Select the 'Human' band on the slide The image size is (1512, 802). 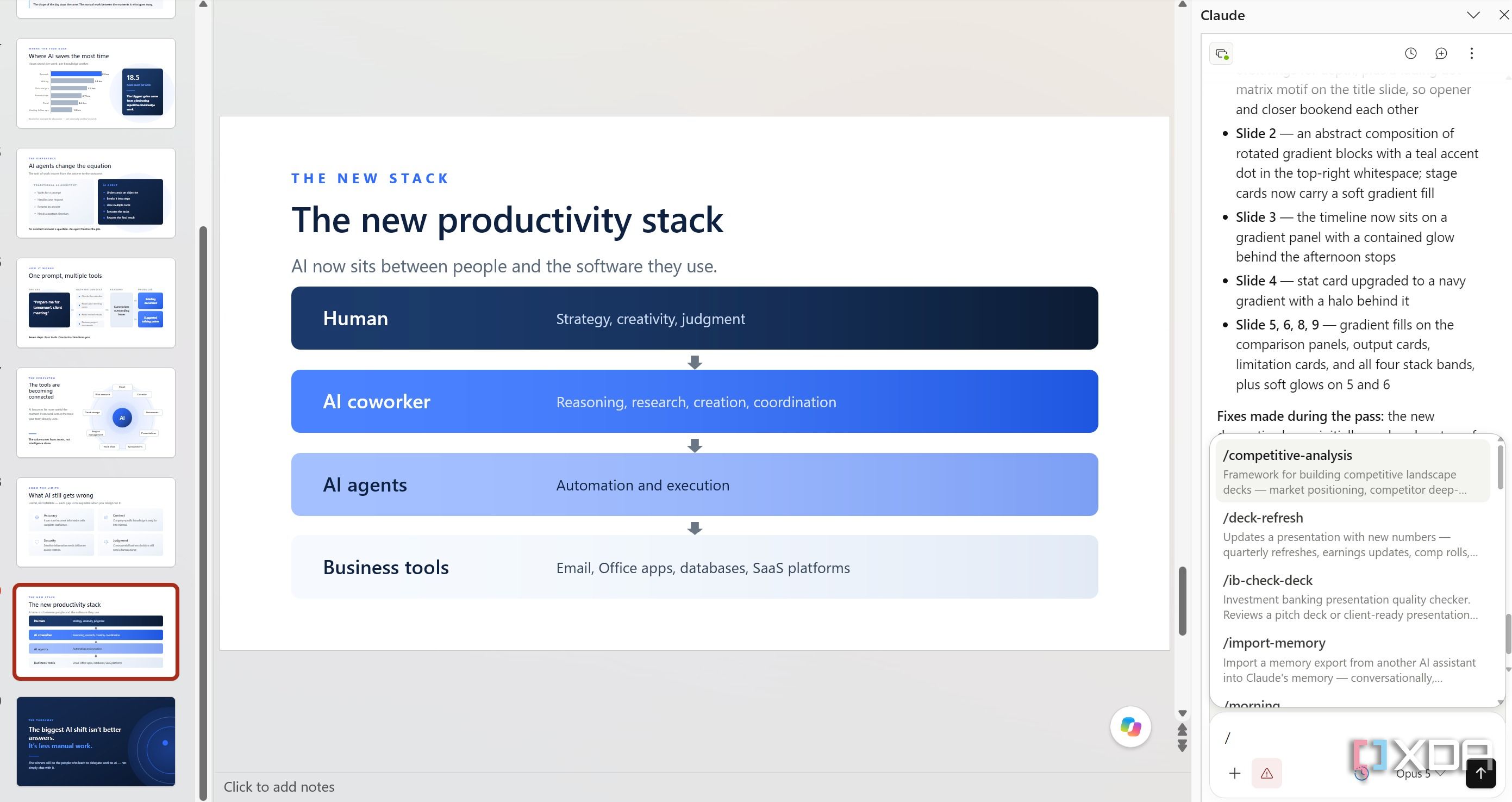pos(695,318)
